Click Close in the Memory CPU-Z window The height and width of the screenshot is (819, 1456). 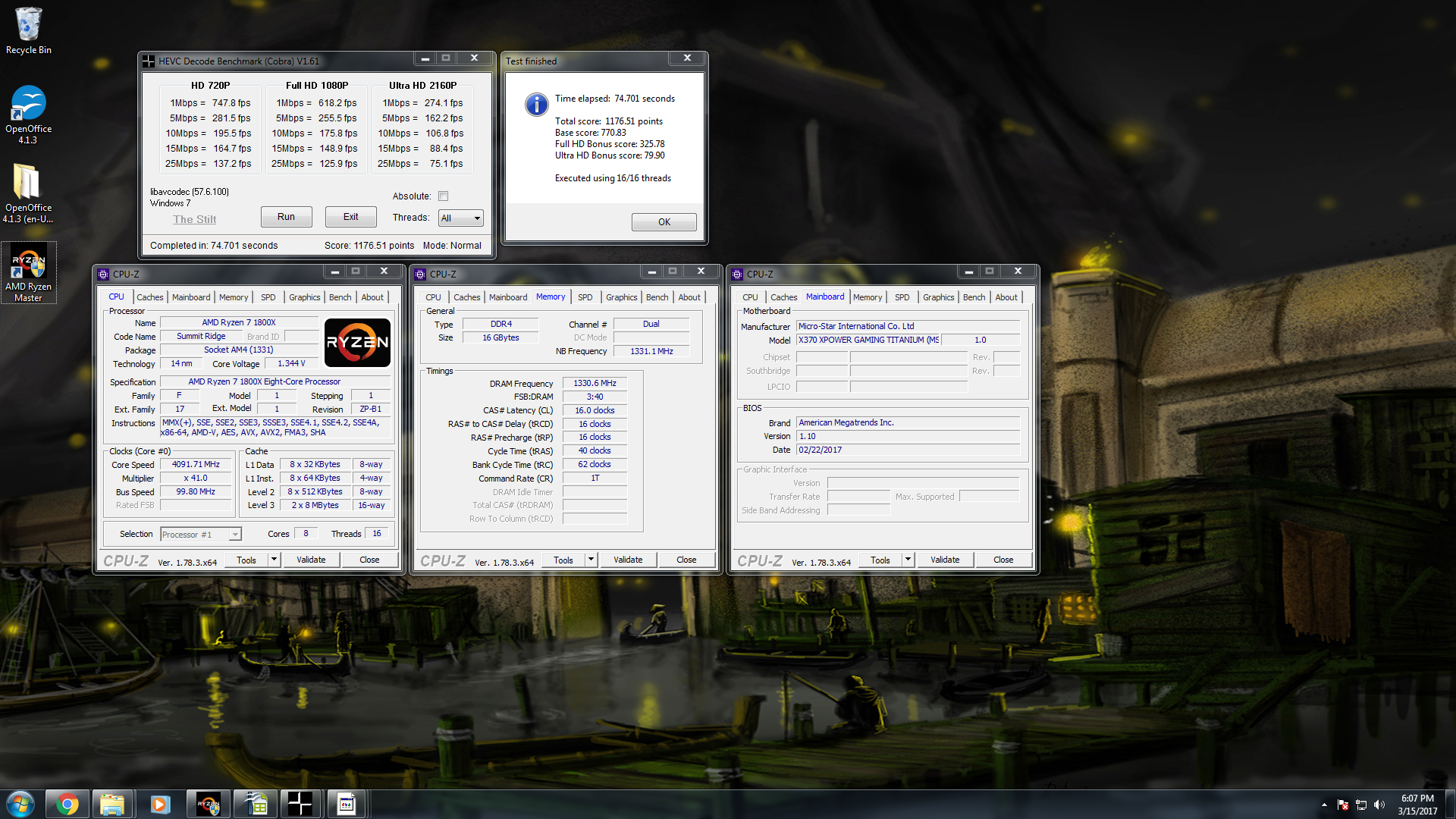tap(686, 560)
